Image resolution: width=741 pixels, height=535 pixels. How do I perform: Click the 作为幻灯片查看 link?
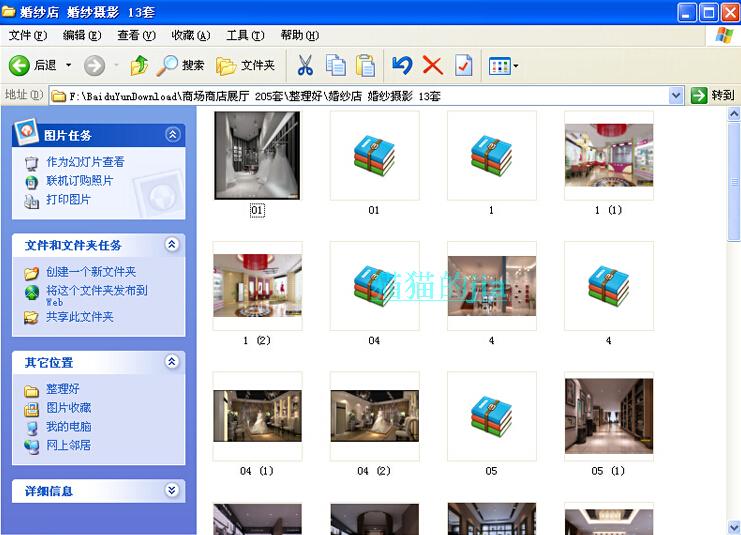click(85, 162)
